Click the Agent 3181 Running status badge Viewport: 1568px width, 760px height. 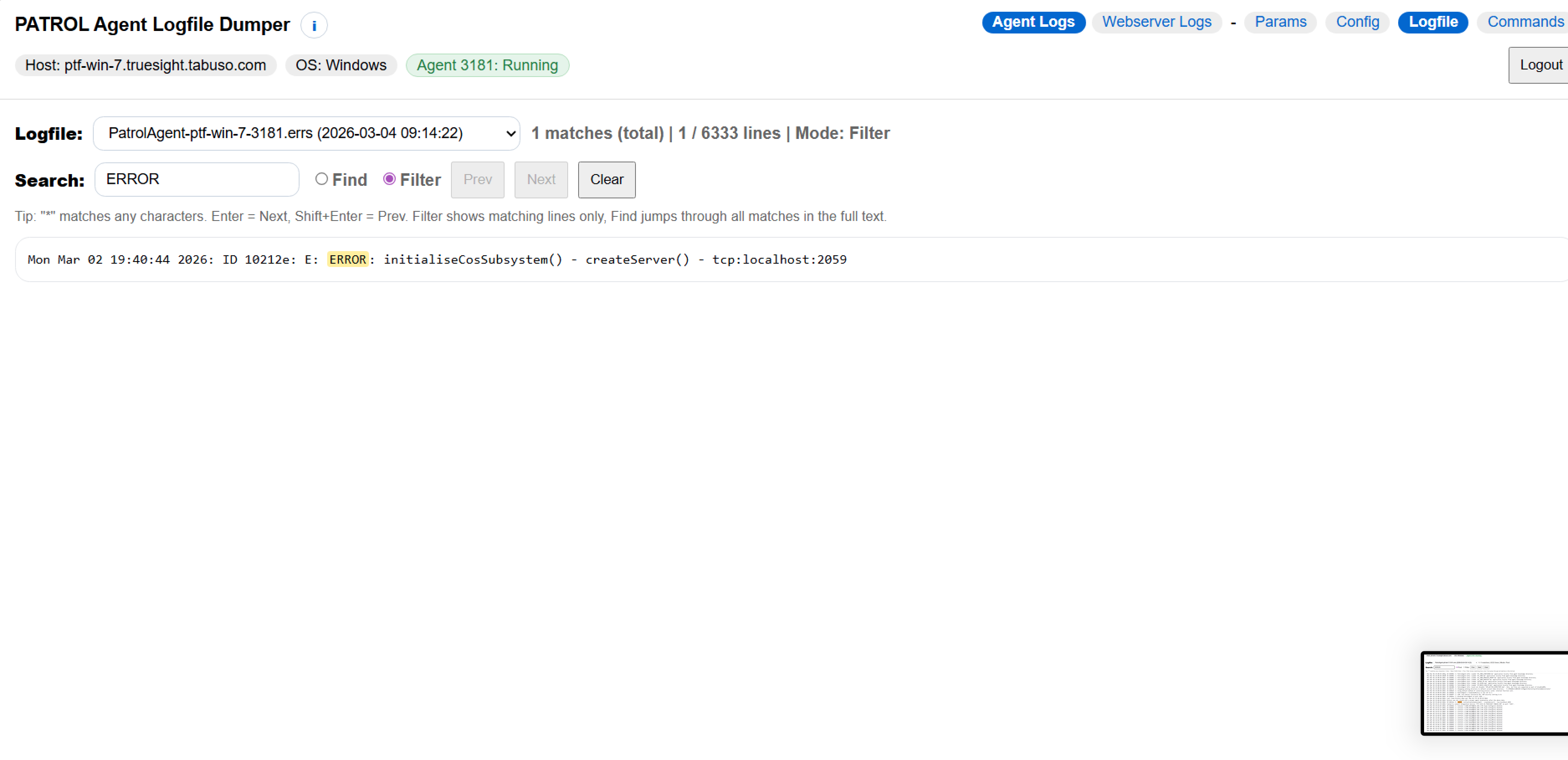click(487, 65)
